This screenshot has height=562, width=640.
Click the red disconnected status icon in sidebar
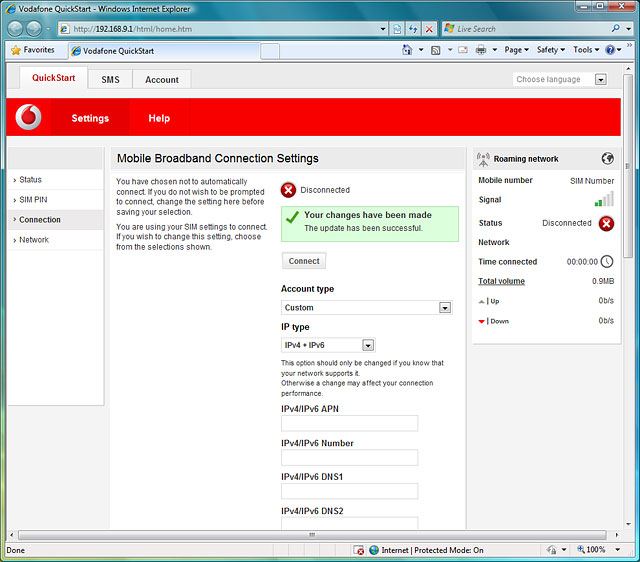(x=606, y=223)
